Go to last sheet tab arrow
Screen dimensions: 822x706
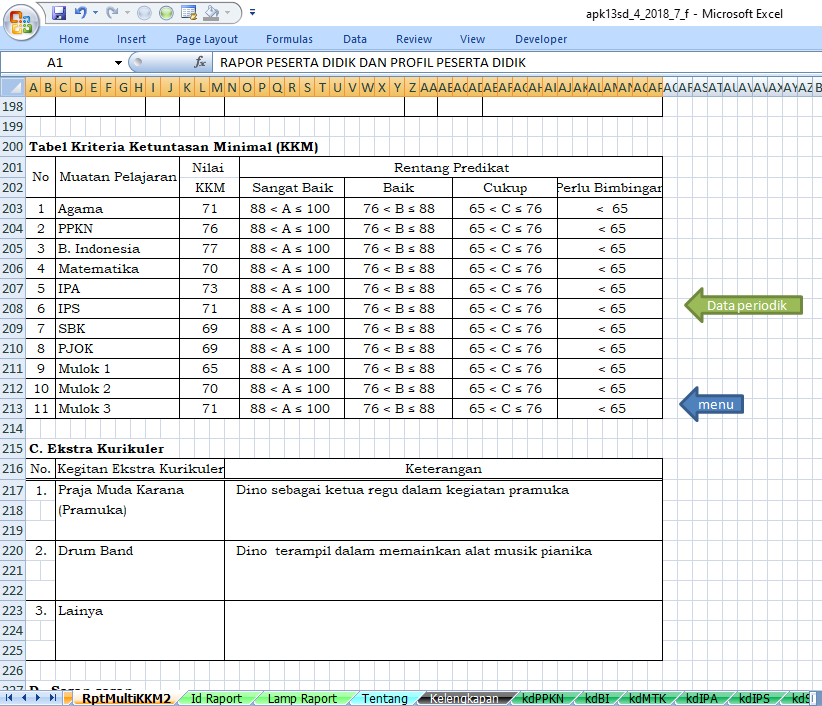click(52, 698)
